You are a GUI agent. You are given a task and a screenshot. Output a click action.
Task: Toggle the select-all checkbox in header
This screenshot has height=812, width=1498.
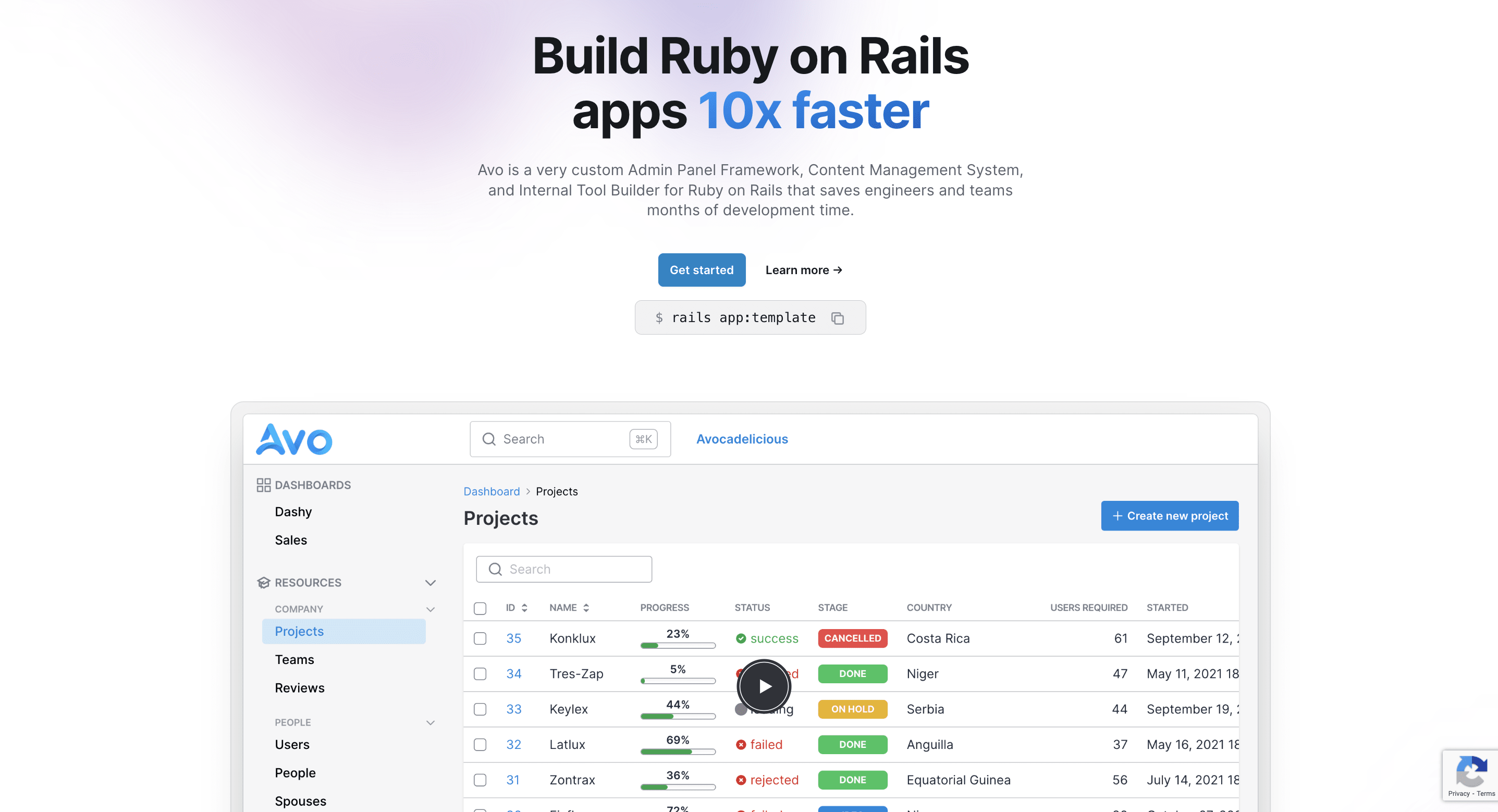480,608
